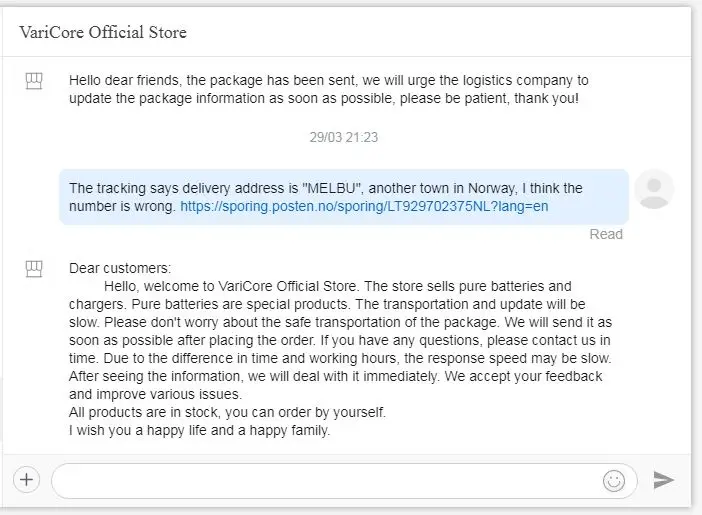
Task: Click the 29/03 21:23 timestamp
Action: 343,138
